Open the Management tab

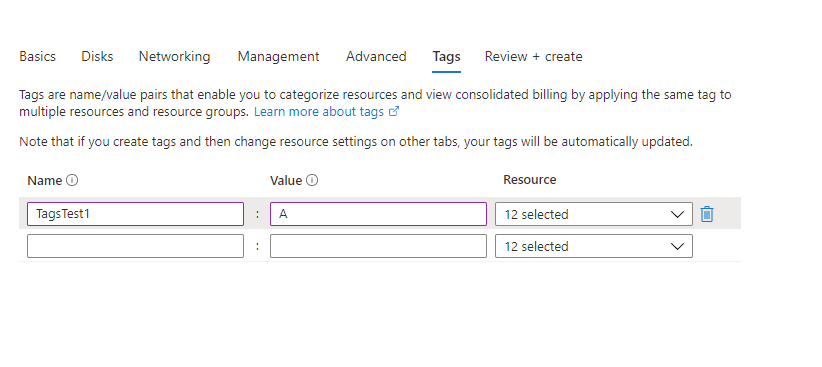click(278, 56)
